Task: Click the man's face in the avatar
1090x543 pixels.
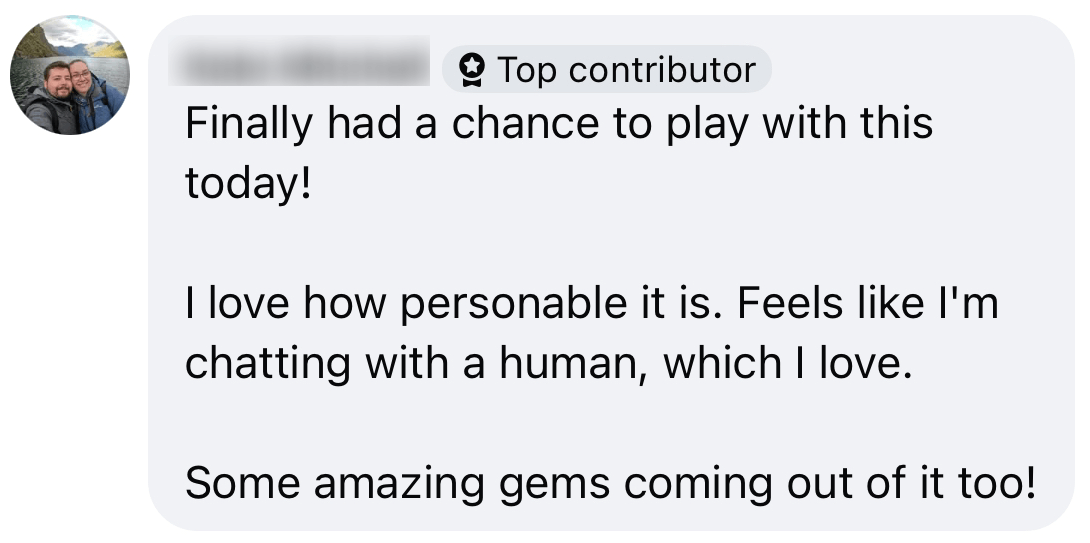Action: (58, 81)
